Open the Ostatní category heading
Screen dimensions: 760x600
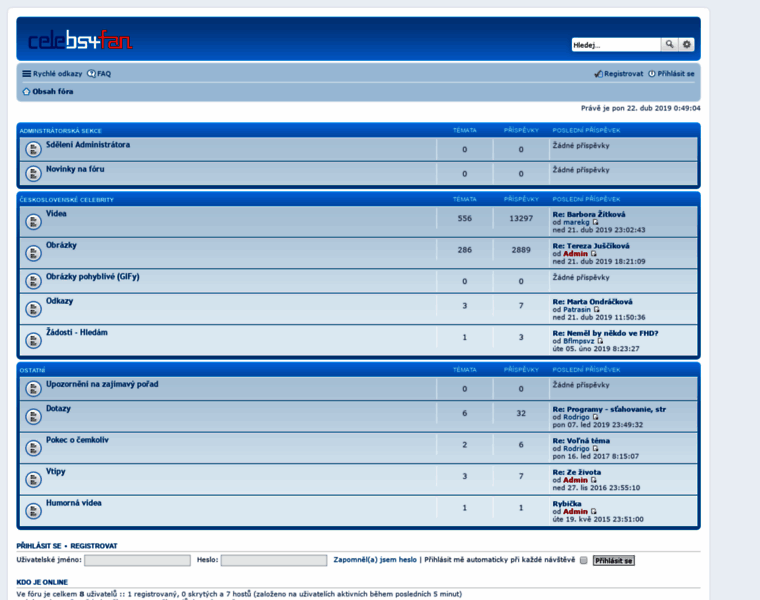(x=32, y=370)
